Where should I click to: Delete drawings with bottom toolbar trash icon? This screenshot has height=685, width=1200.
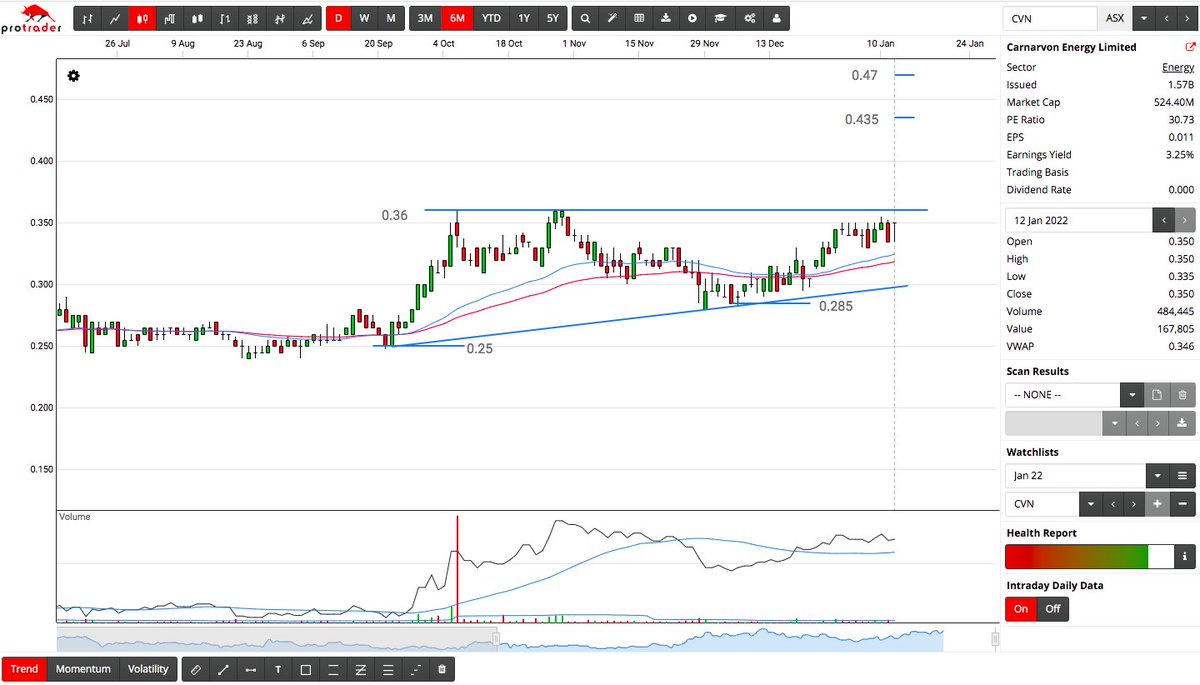tap(442, 669)
